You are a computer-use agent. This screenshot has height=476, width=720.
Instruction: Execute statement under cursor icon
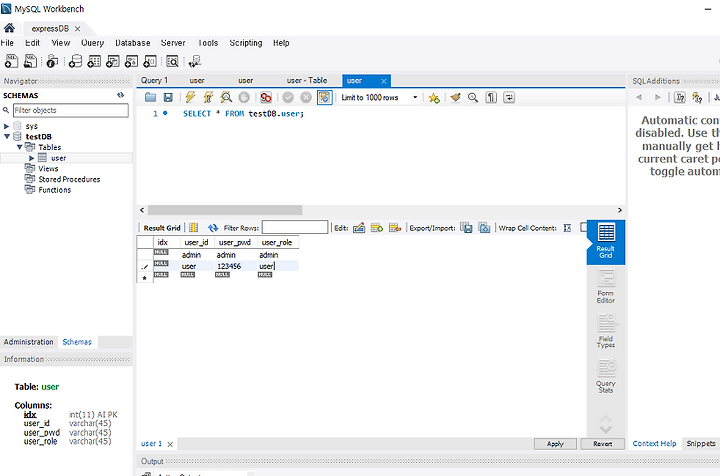click(x=208, y=97)
